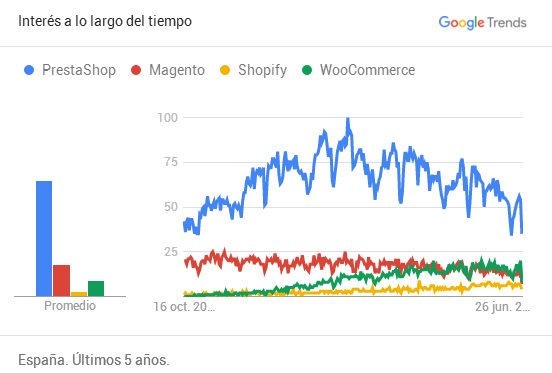The image size is (552, 373).
Task: Select the PrestaShop legend label
Action: (x=79, y=70)
